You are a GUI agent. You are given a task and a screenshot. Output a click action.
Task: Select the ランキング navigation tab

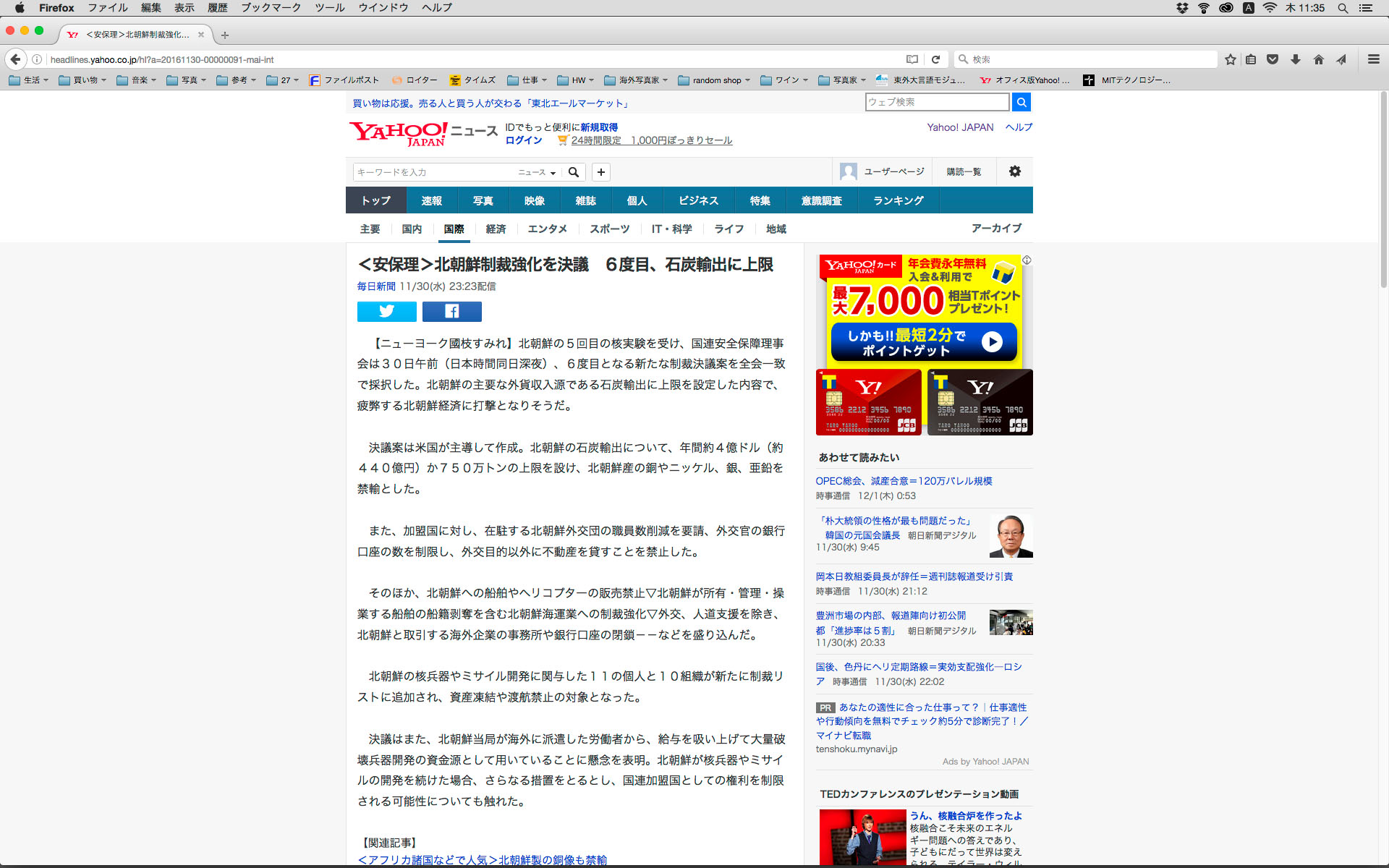898,200
